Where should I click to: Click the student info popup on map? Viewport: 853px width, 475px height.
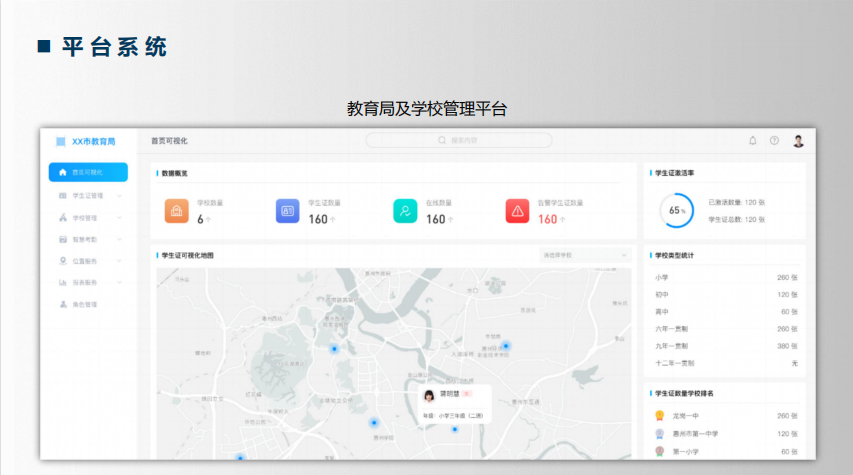(451, 403)
